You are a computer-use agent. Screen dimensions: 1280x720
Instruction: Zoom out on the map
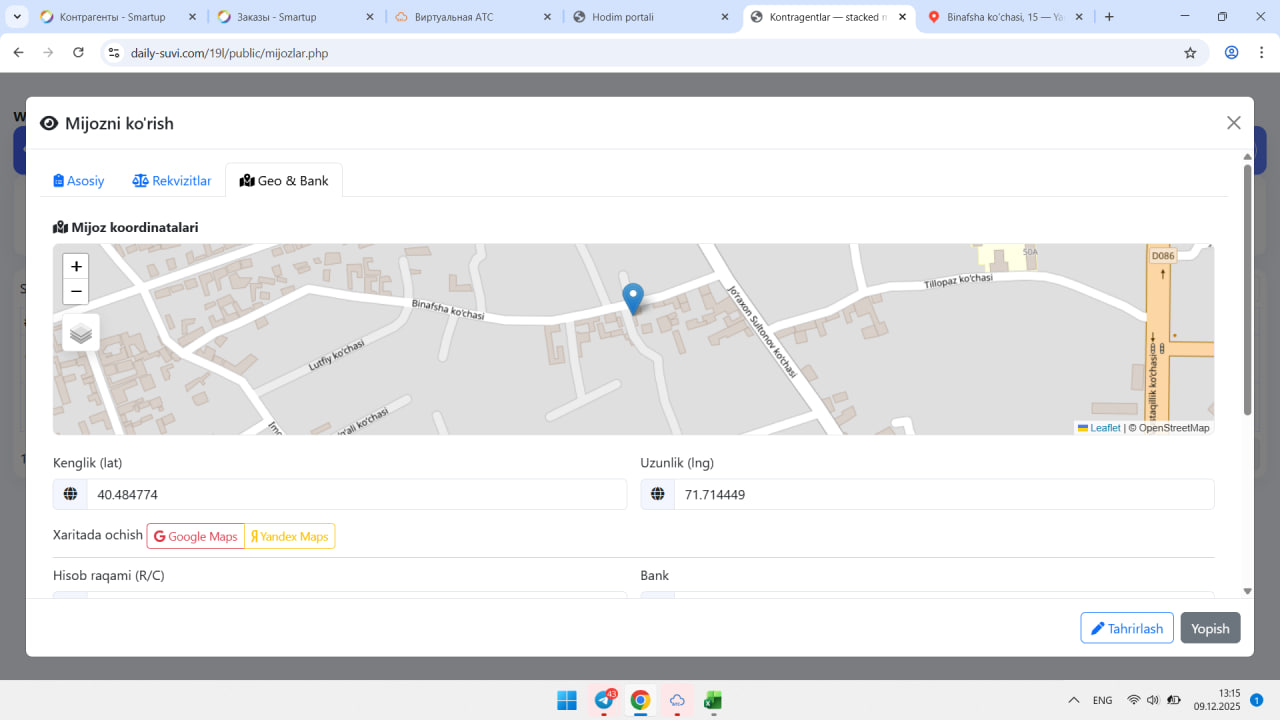tap(76, 292)
